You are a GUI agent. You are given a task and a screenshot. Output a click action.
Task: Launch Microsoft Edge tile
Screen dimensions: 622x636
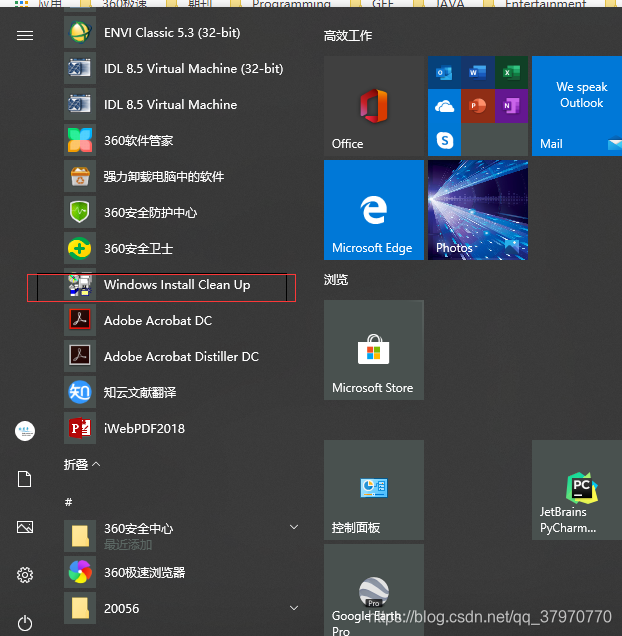coord(374,210)
